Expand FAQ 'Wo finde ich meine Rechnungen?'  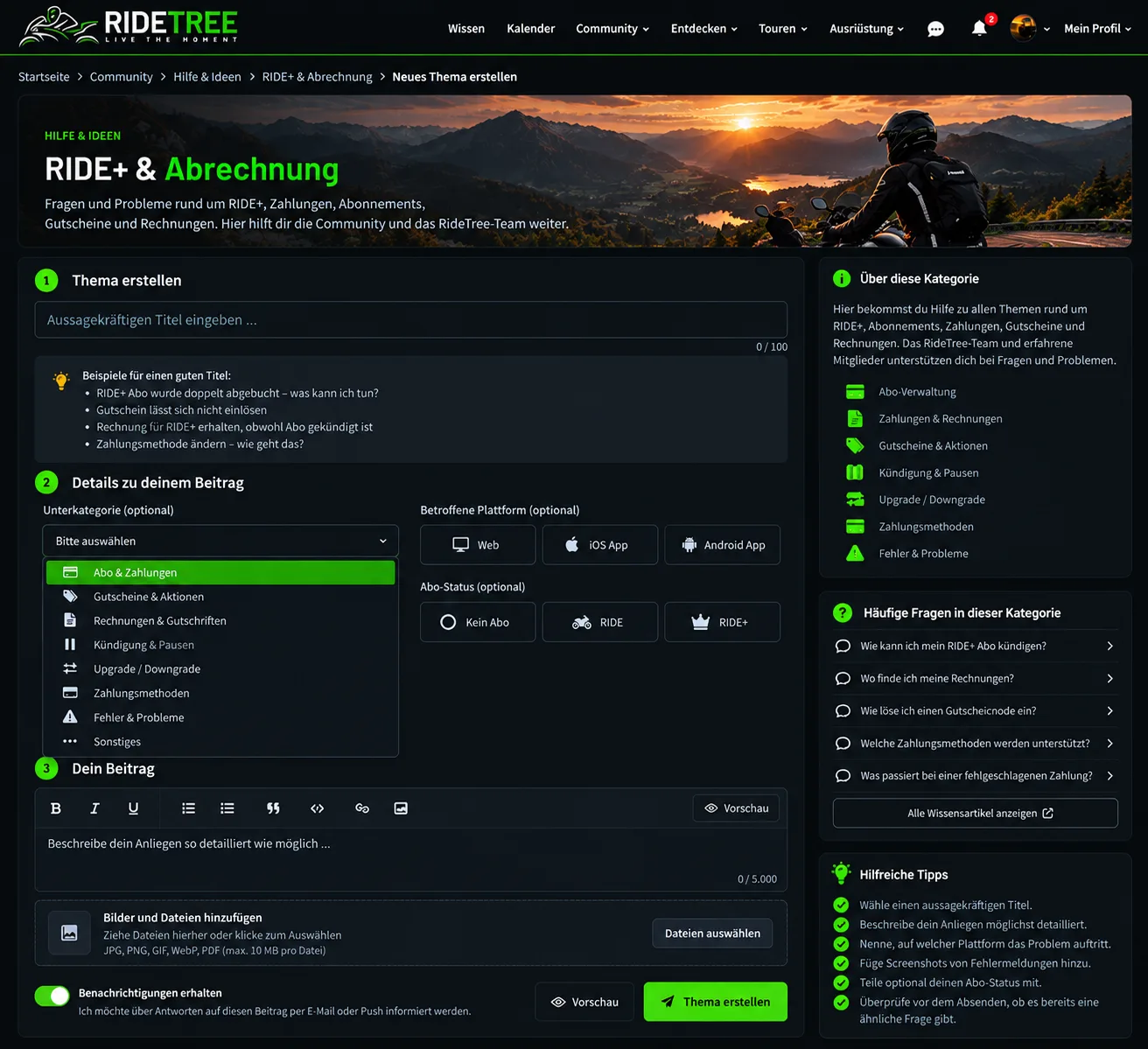click(x=976, y=678)
